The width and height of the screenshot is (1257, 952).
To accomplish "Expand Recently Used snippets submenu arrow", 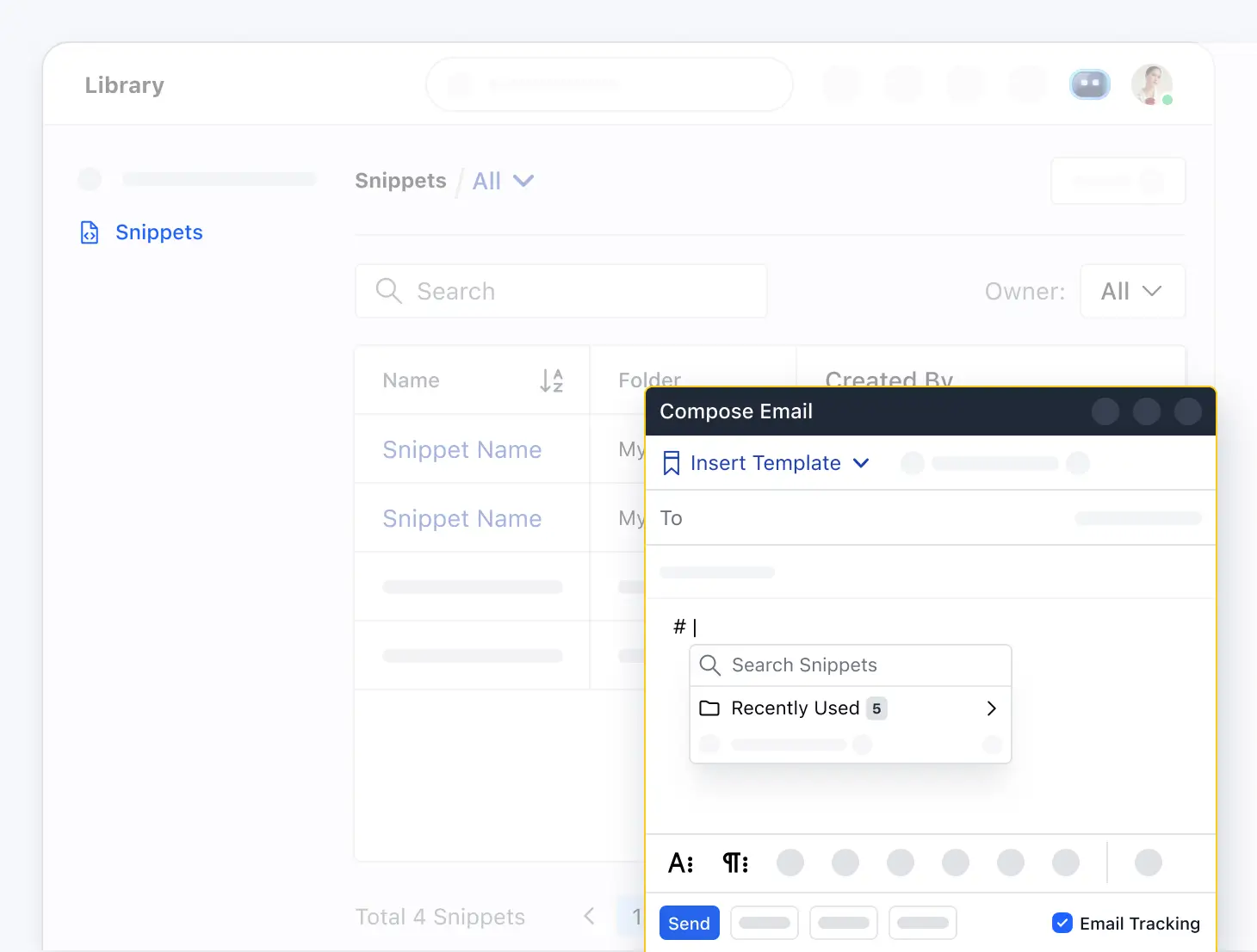I will [x=991, y=708].
